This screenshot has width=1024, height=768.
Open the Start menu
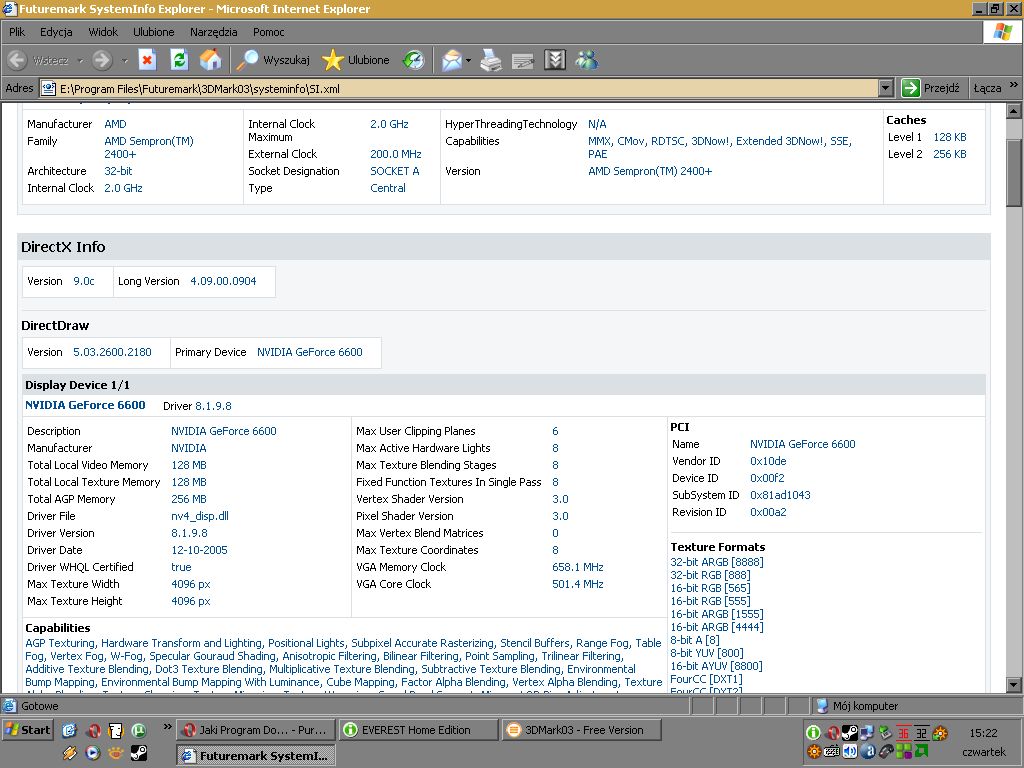click(27, 730)
